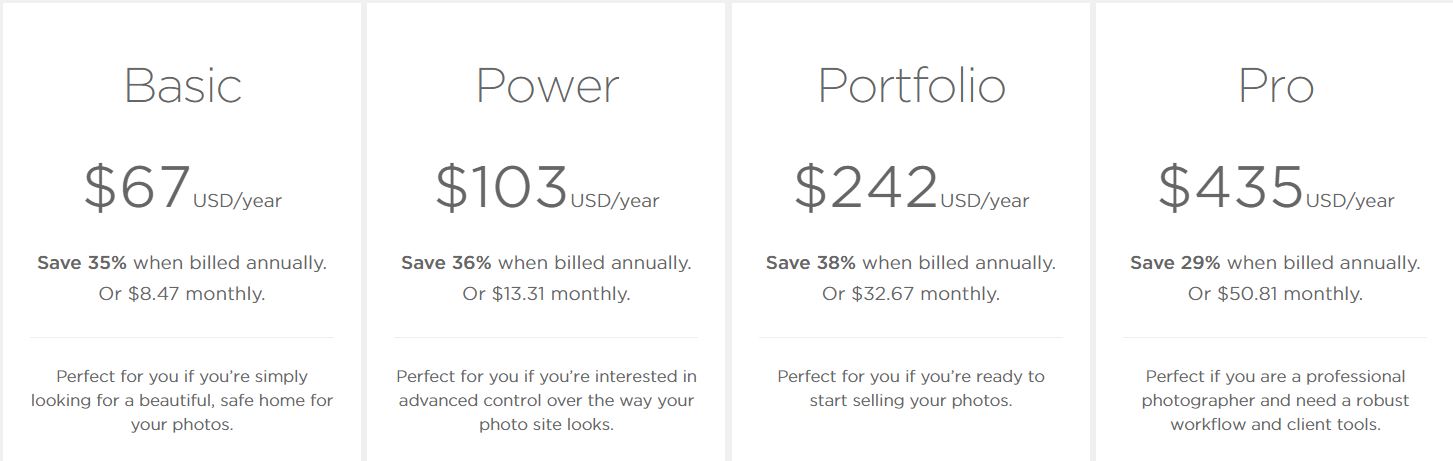Click the $242 USD/year price
Screen dimensions: 1453x461
click(911, 188)
